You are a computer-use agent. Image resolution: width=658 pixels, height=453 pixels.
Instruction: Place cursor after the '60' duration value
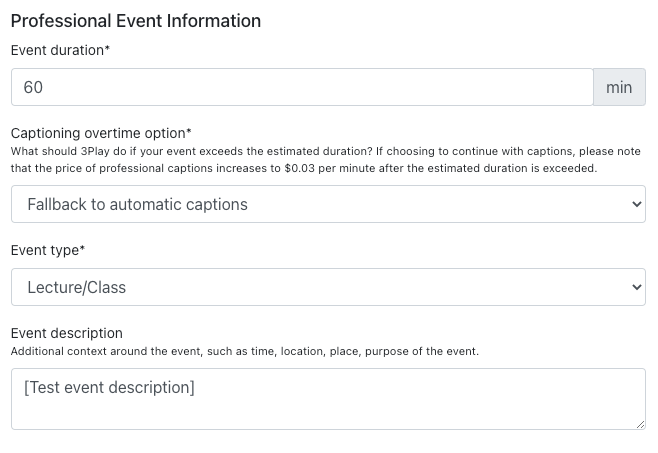point(45,87)
